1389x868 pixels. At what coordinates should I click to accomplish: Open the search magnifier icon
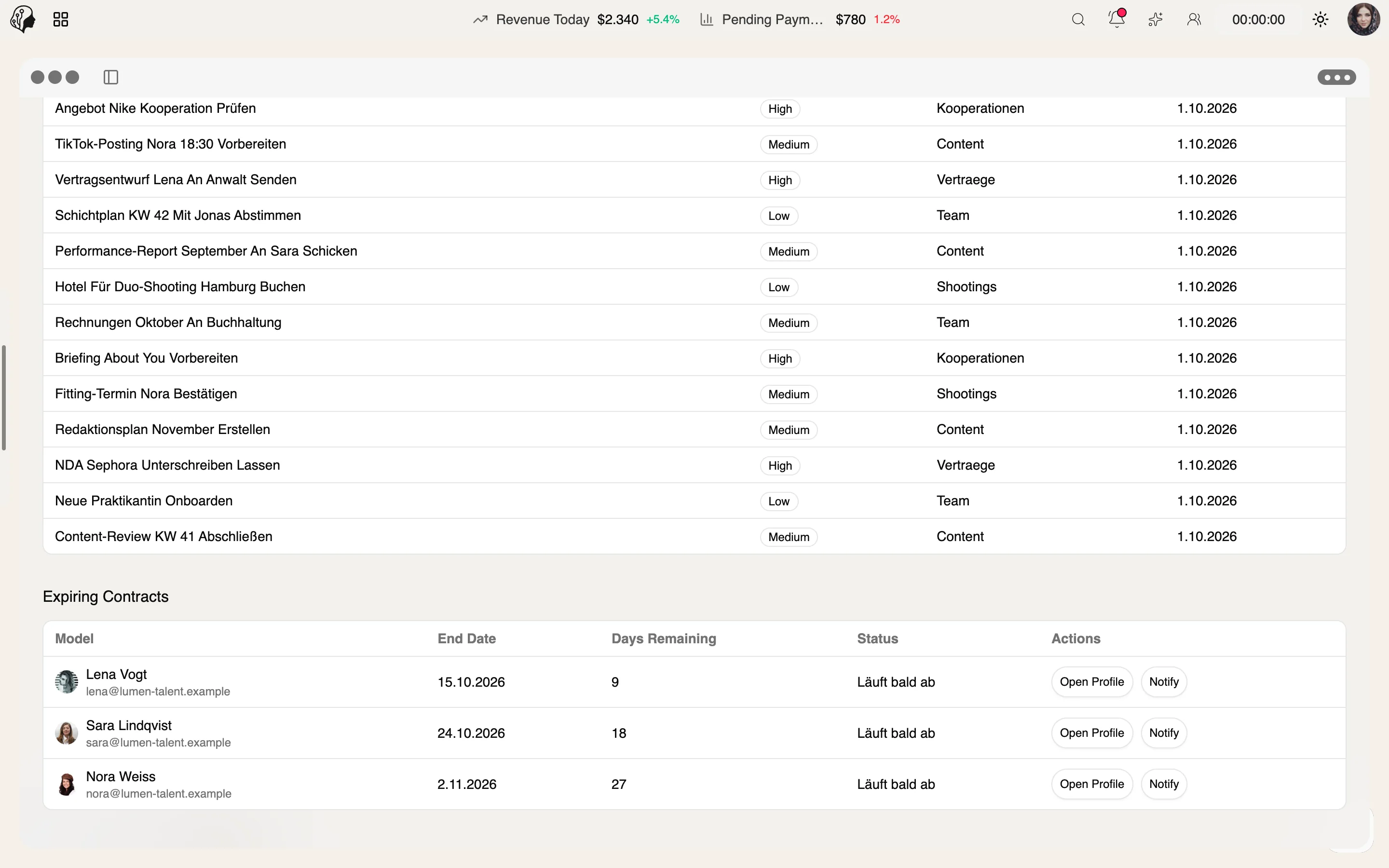(x=1078, y=19)
